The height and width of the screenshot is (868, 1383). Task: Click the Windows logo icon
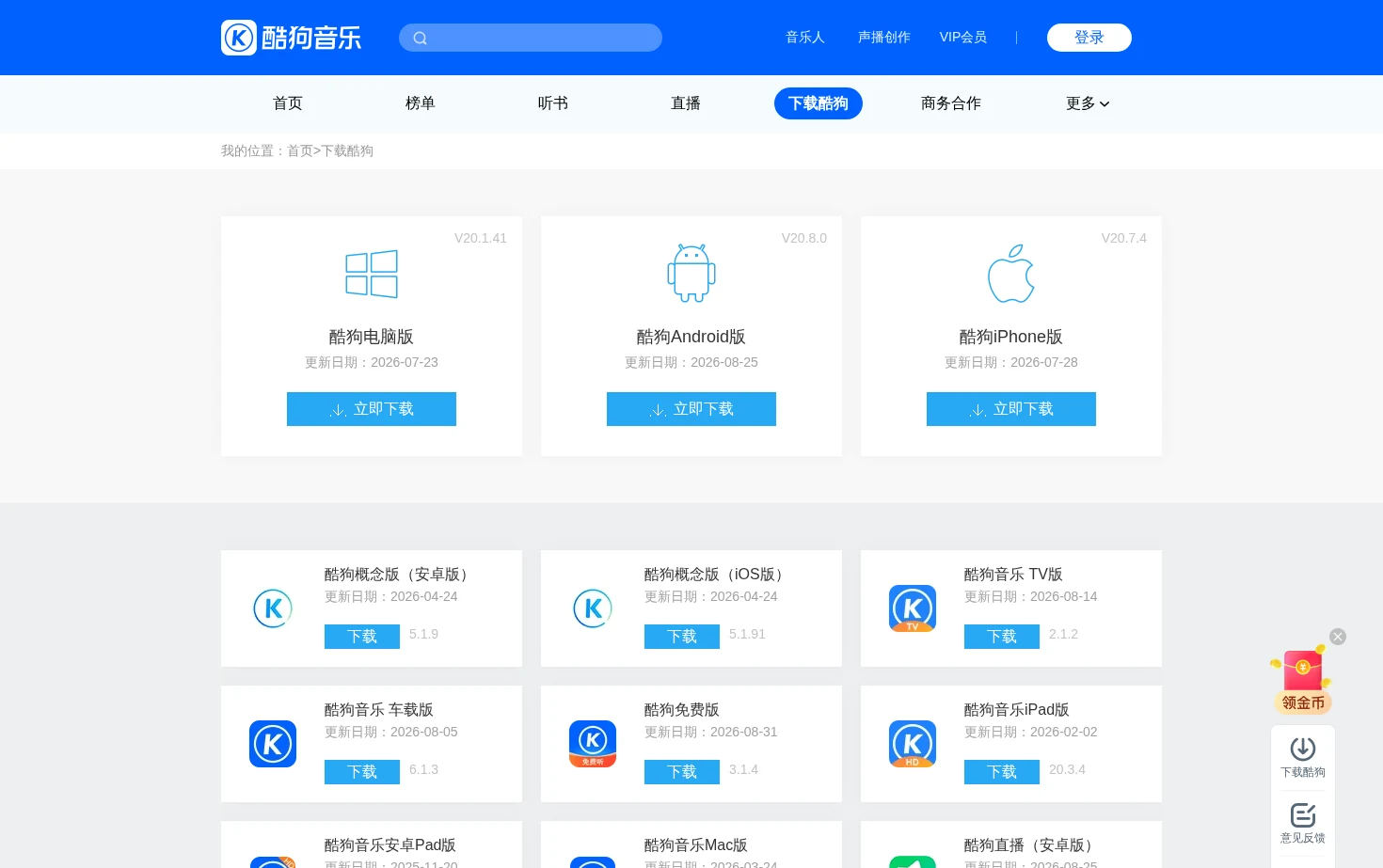click(x=372, y=274)
